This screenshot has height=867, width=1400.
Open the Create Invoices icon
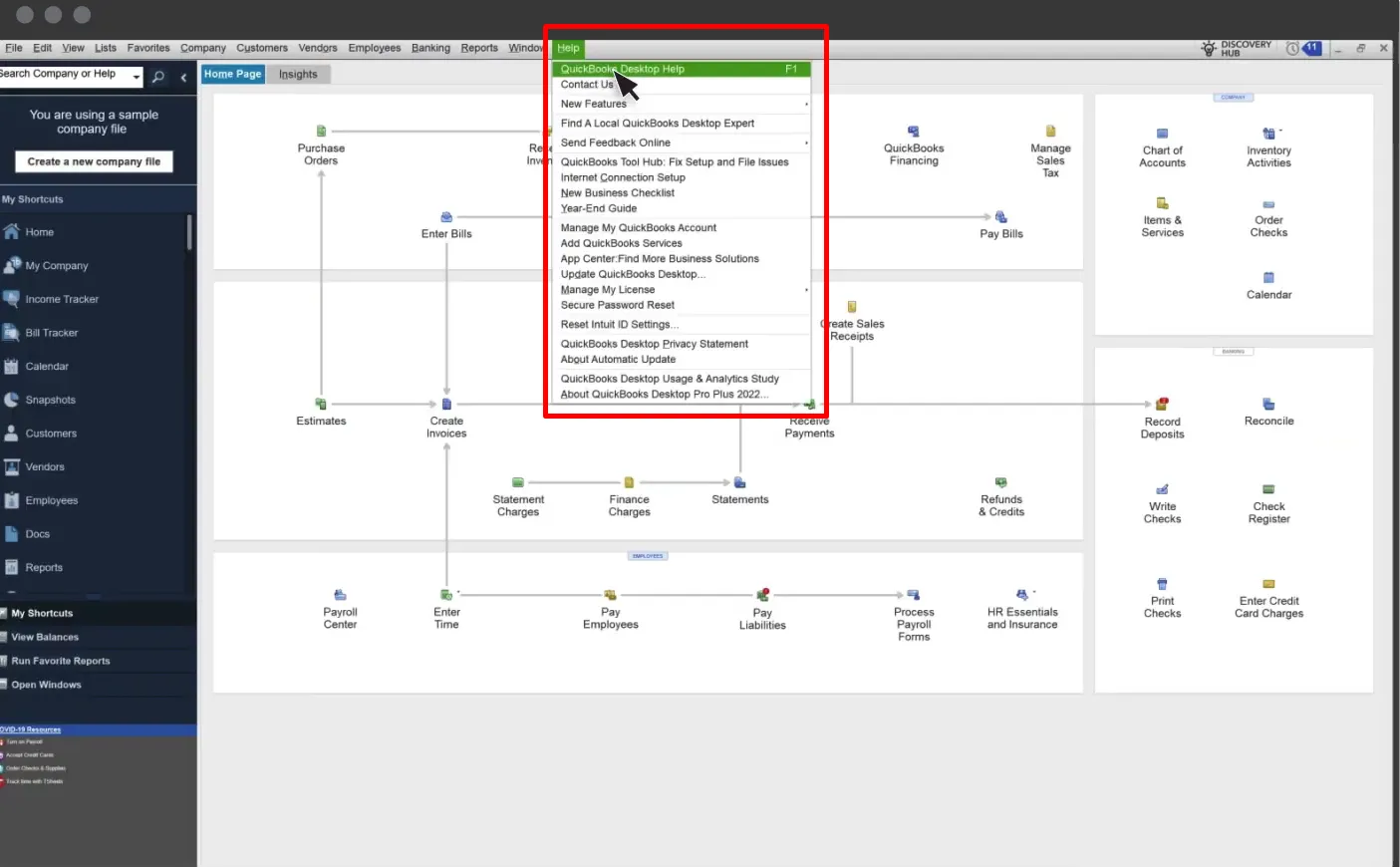[446, 404]
